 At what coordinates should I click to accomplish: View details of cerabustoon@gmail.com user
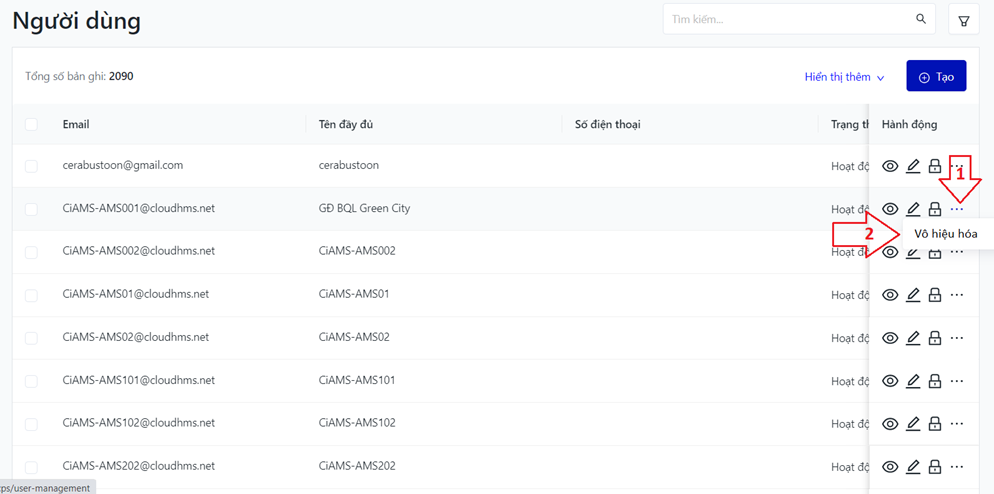(890, 166)
